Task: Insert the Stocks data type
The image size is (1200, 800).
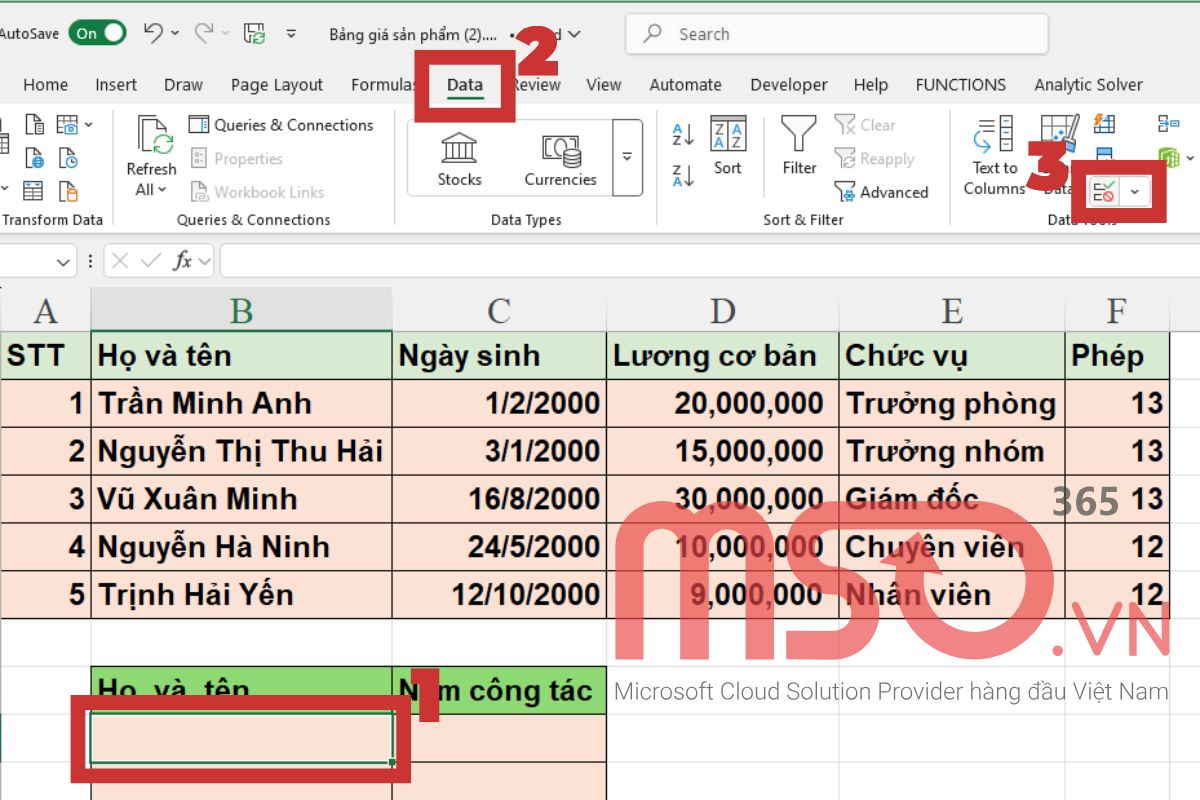Action: pyautogui.click(x=459, y=160)
